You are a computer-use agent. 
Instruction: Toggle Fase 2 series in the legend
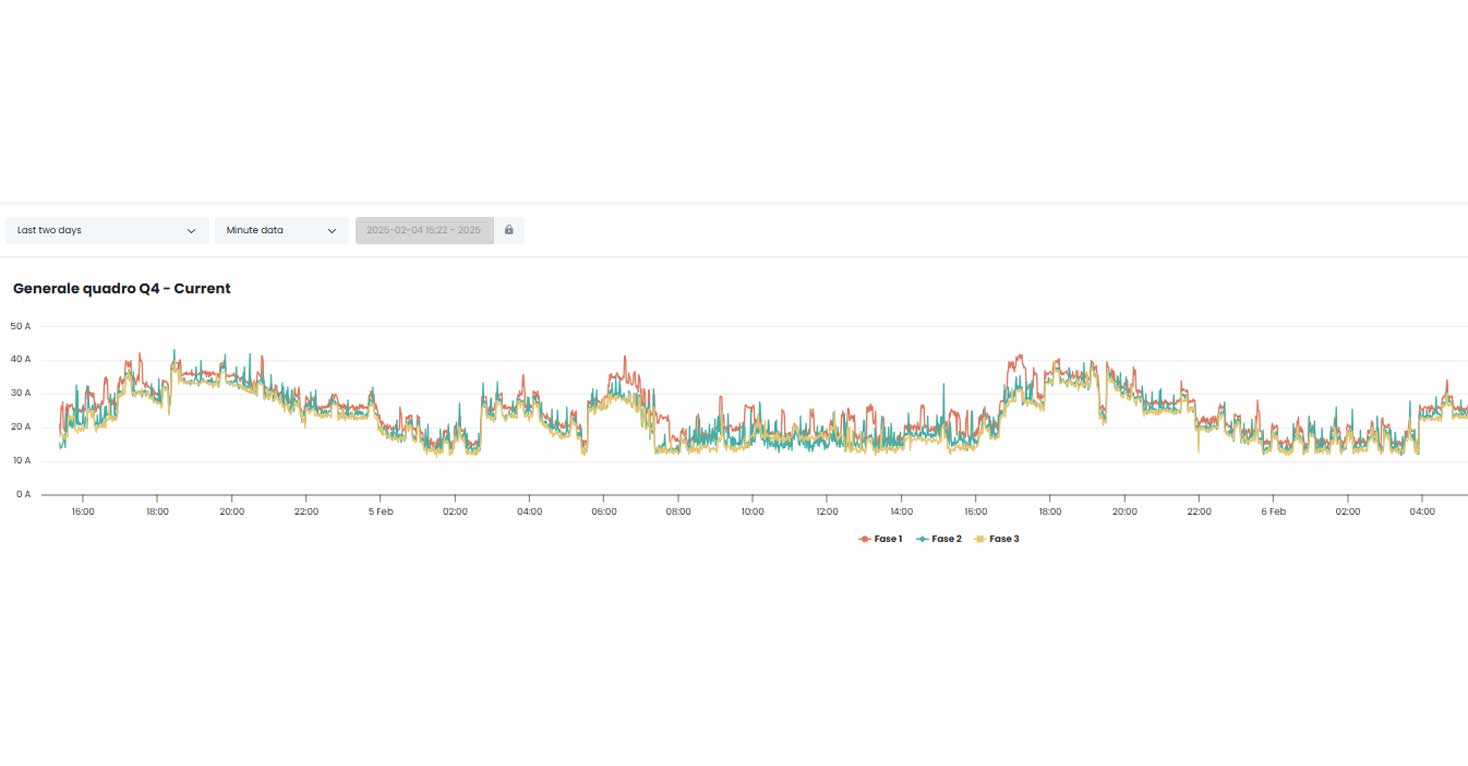point(946,539)
